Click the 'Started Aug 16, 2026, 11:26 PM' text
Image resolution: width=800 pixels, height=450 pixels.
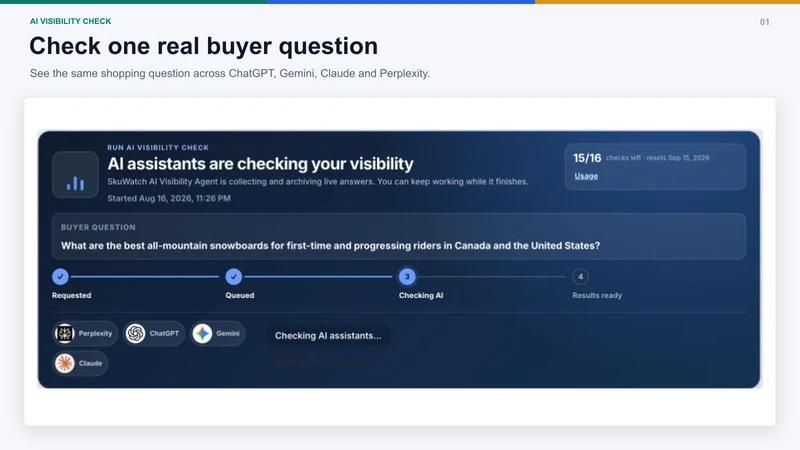coord(169,198)
